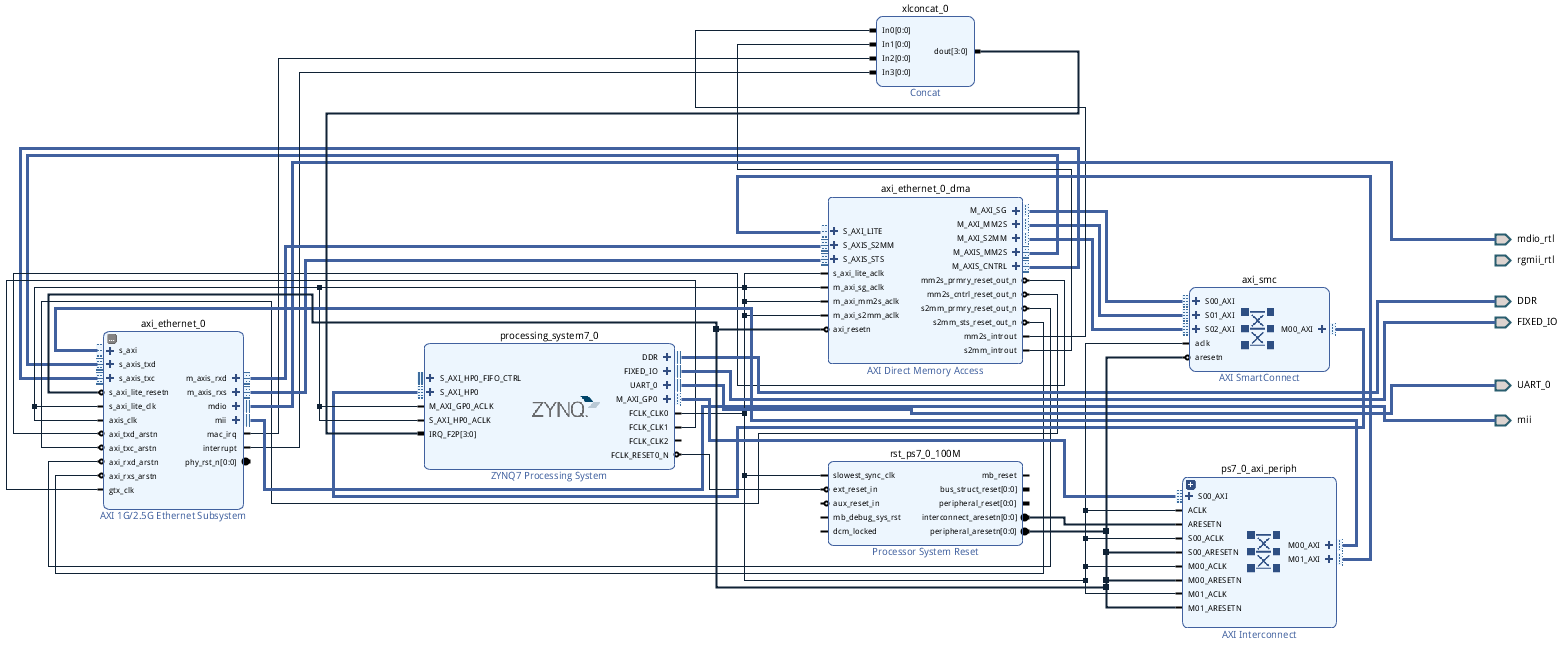The height and width of the screenshot is (653, 1566).
Task: Select the AXI Direct Memory Access label
Action: coord(925,371)
